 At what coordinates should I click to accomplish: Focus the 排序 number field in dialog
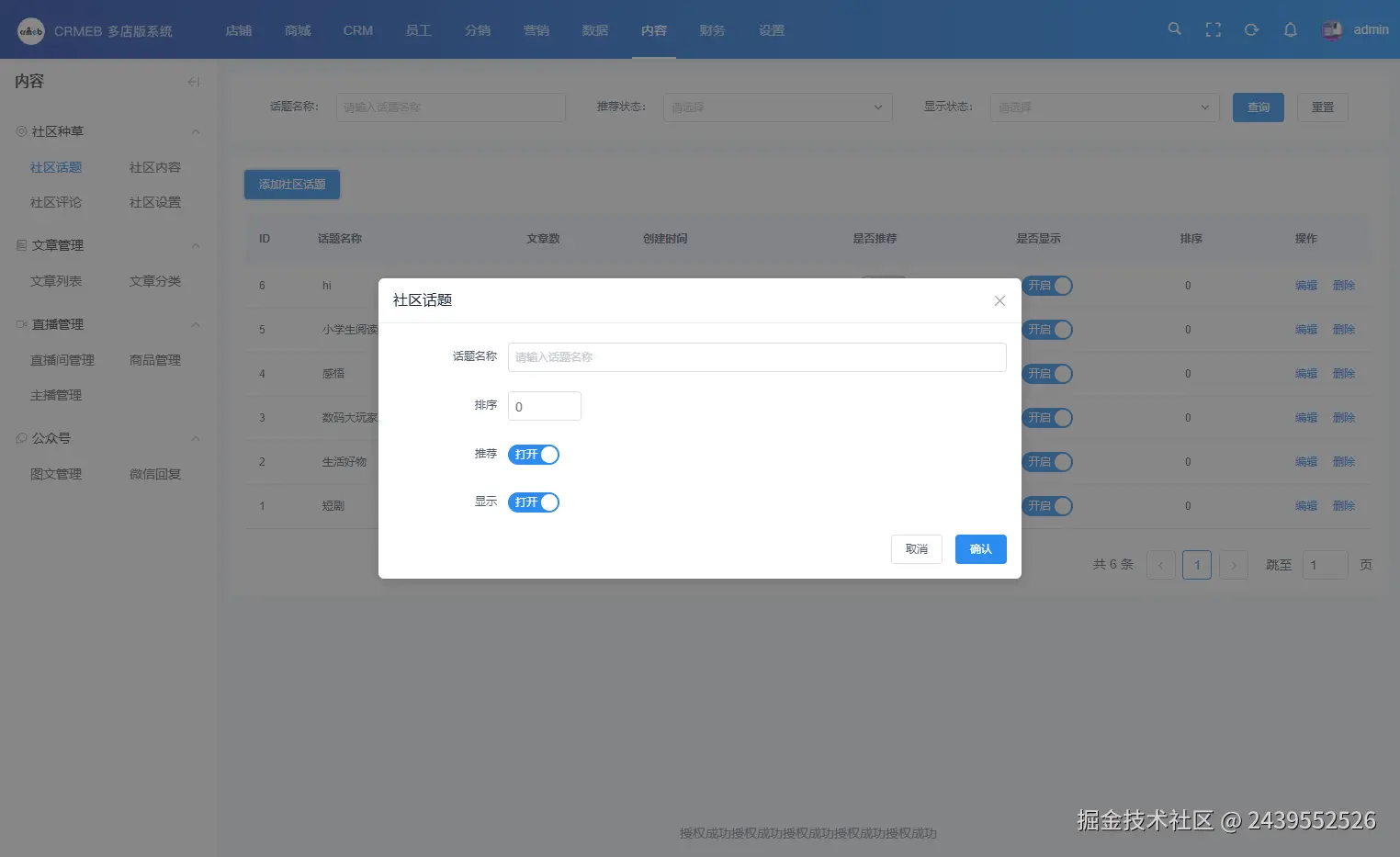tap(545, 406)
